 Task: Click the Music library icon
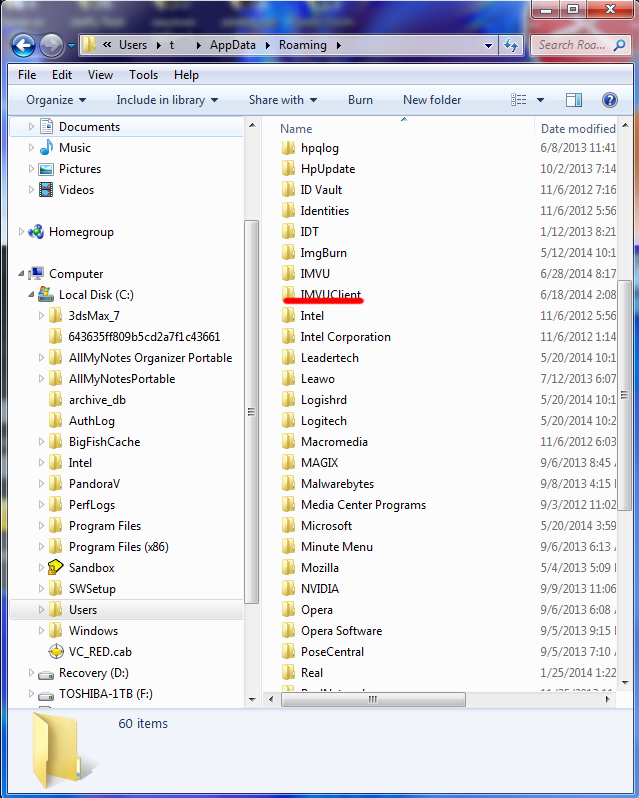click(46, 148)
